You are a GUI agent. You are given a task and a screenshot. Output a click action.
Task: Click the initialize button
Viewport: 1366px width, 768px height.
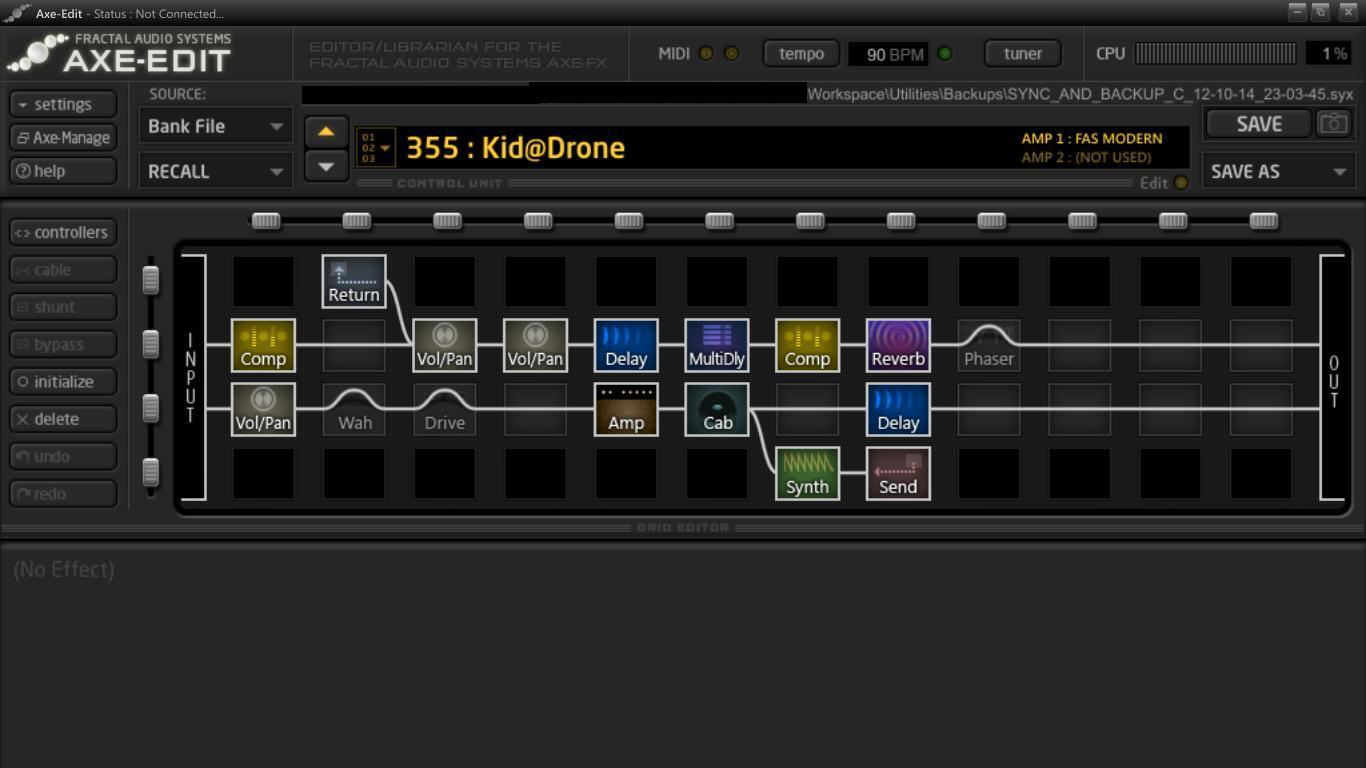coord(63,381)
